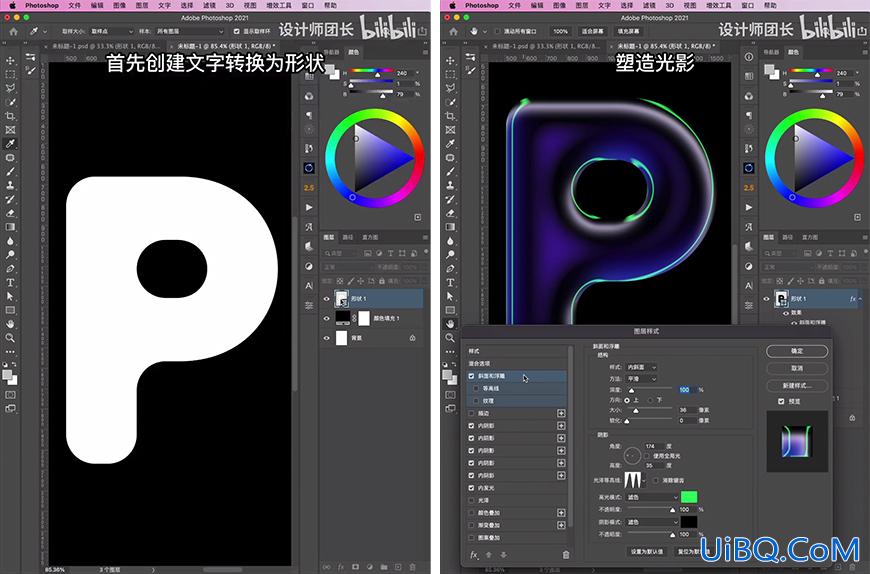Select the Dodge tool in right window
This screenshot has width=870, height=574.
point(450,255)
